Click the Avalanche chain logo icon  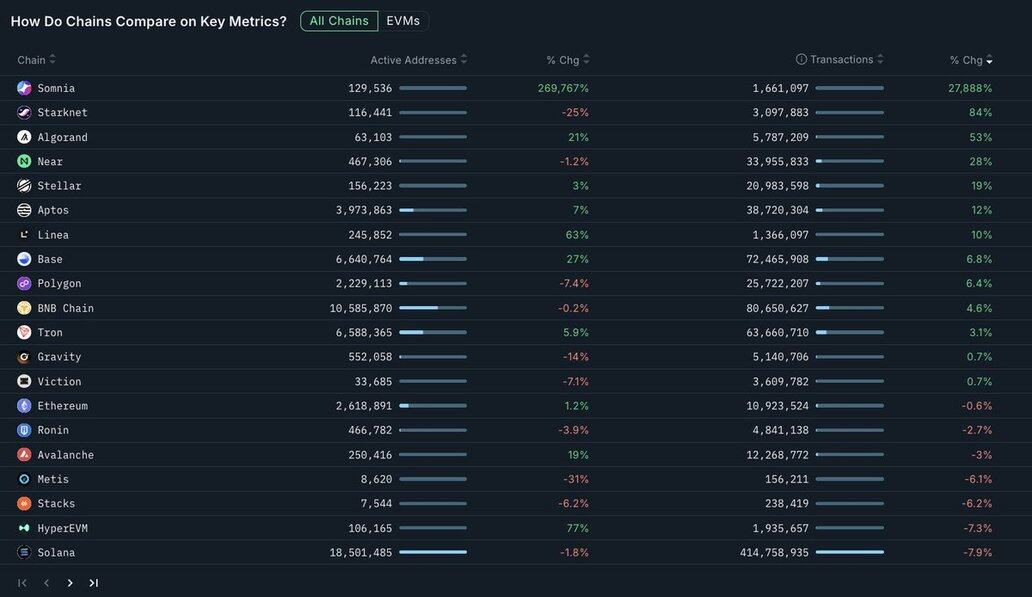pyautogui.click(x=24, y=455)
